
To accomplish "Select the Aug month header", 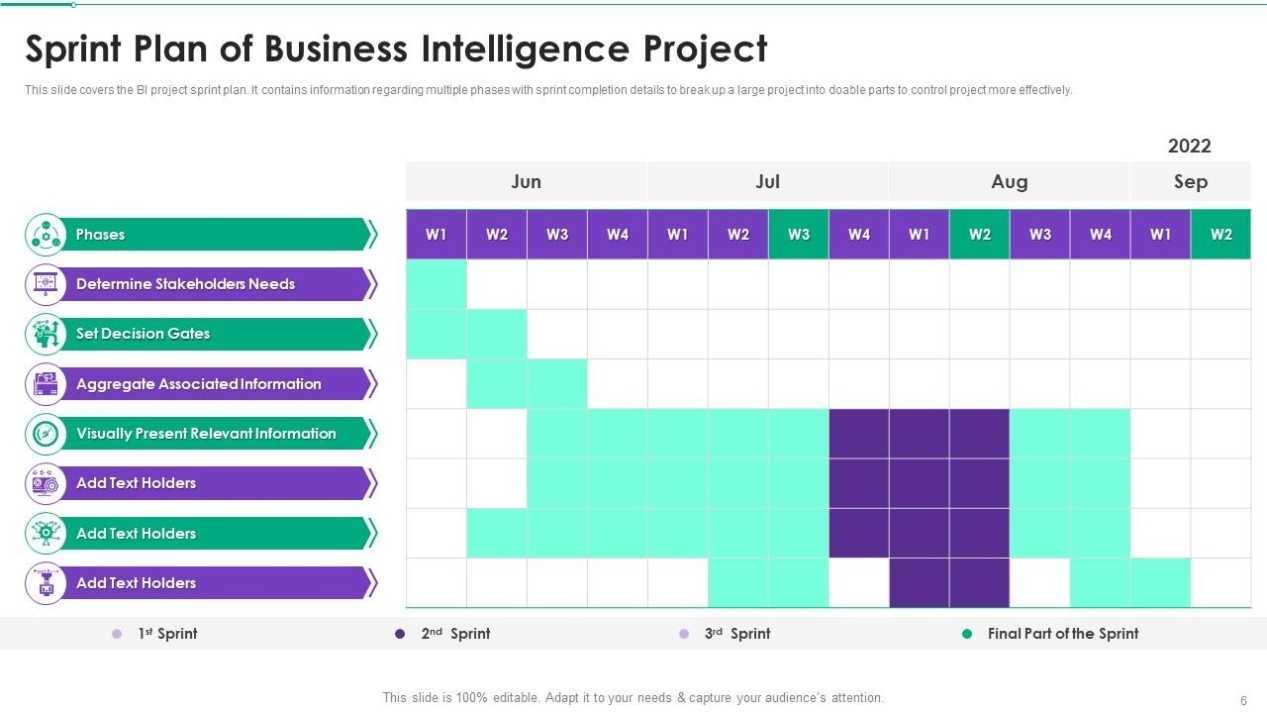I will pyautogui.click(x=1009, y=181).
